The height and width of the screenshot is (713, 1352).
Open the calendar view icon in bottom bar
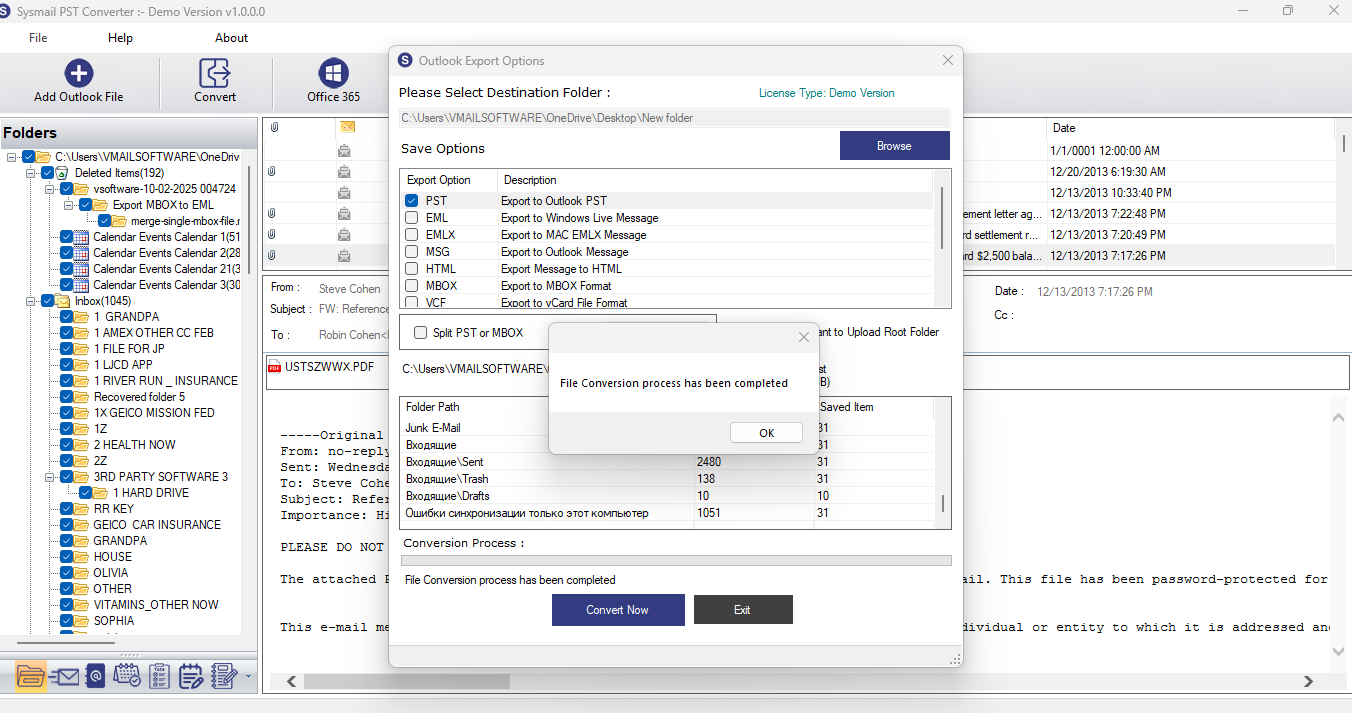tap(127, 677)
